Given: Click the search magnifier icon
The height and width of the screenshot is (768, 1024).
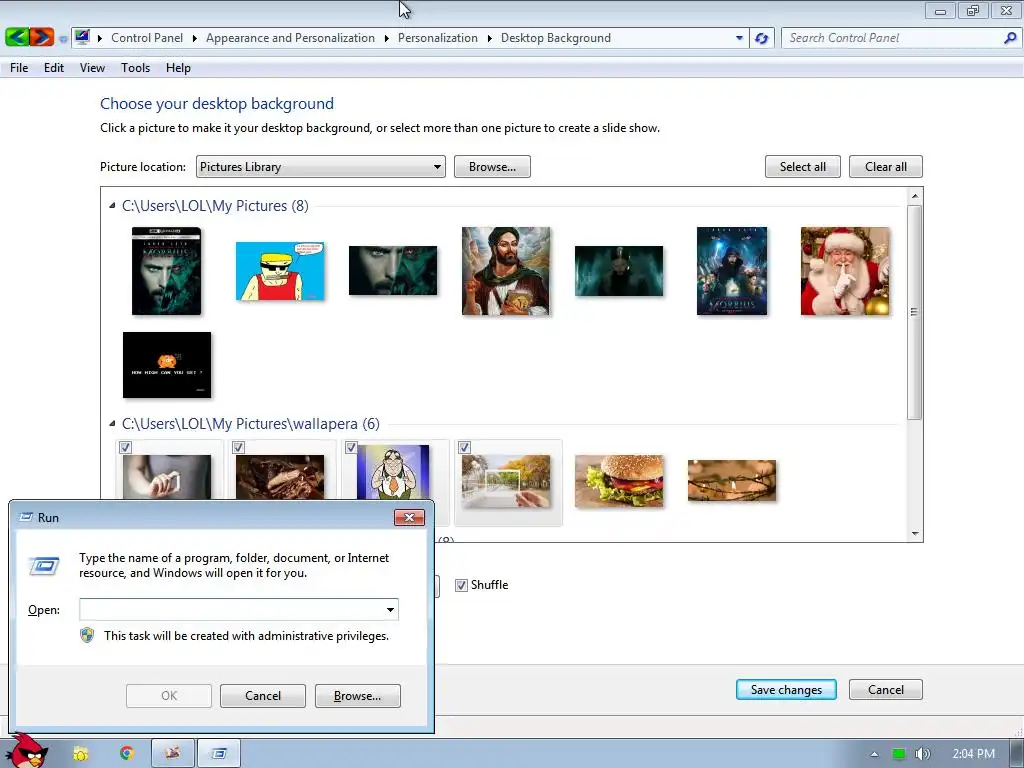Looking at the screenshot, I should pos(1010,38).
